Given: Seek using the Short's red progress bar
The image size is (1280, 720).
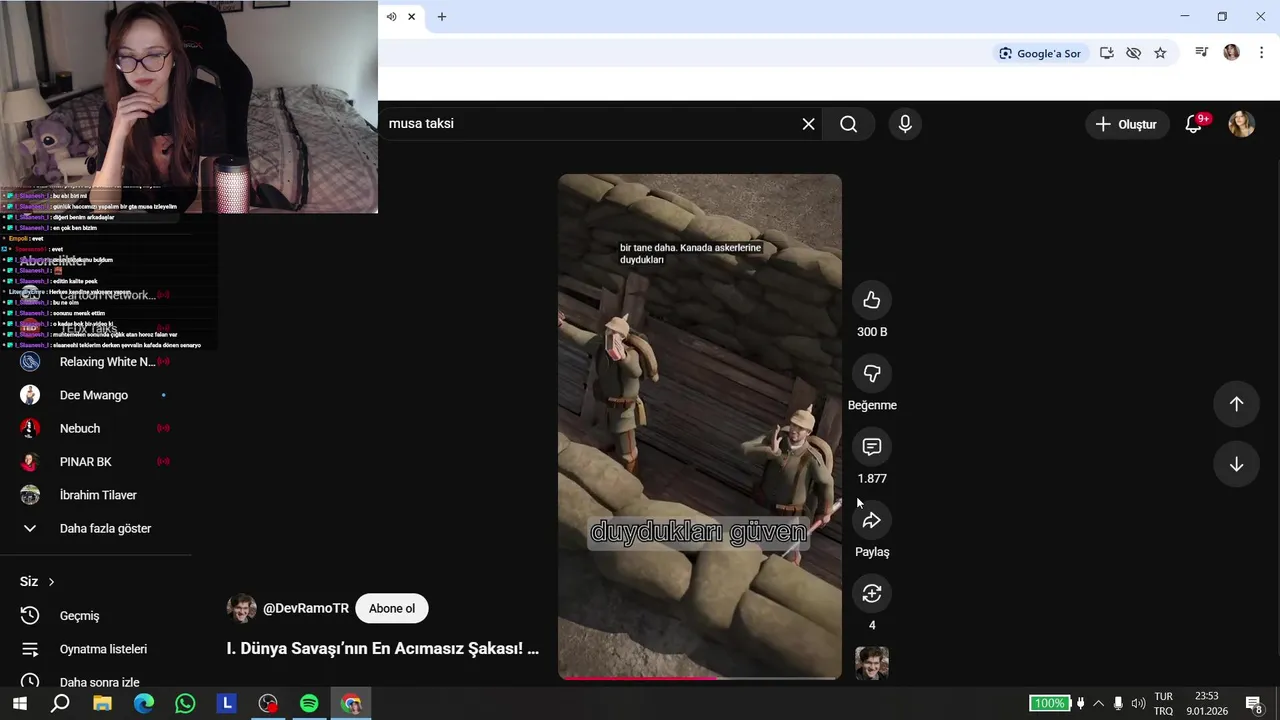Looking at the screenshot, I should [700, 678].
